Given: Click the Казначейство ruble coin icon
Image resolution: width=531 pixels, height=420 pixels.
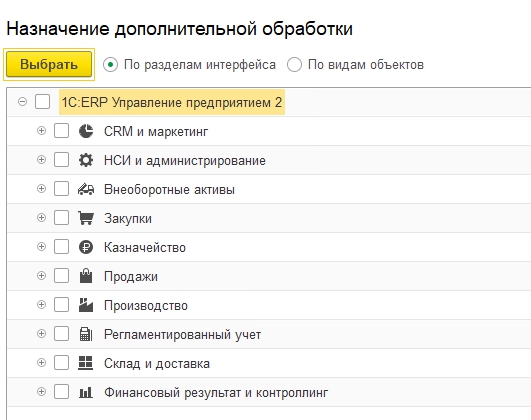Looking at the screenshot, I should click(x=86, y=247).
